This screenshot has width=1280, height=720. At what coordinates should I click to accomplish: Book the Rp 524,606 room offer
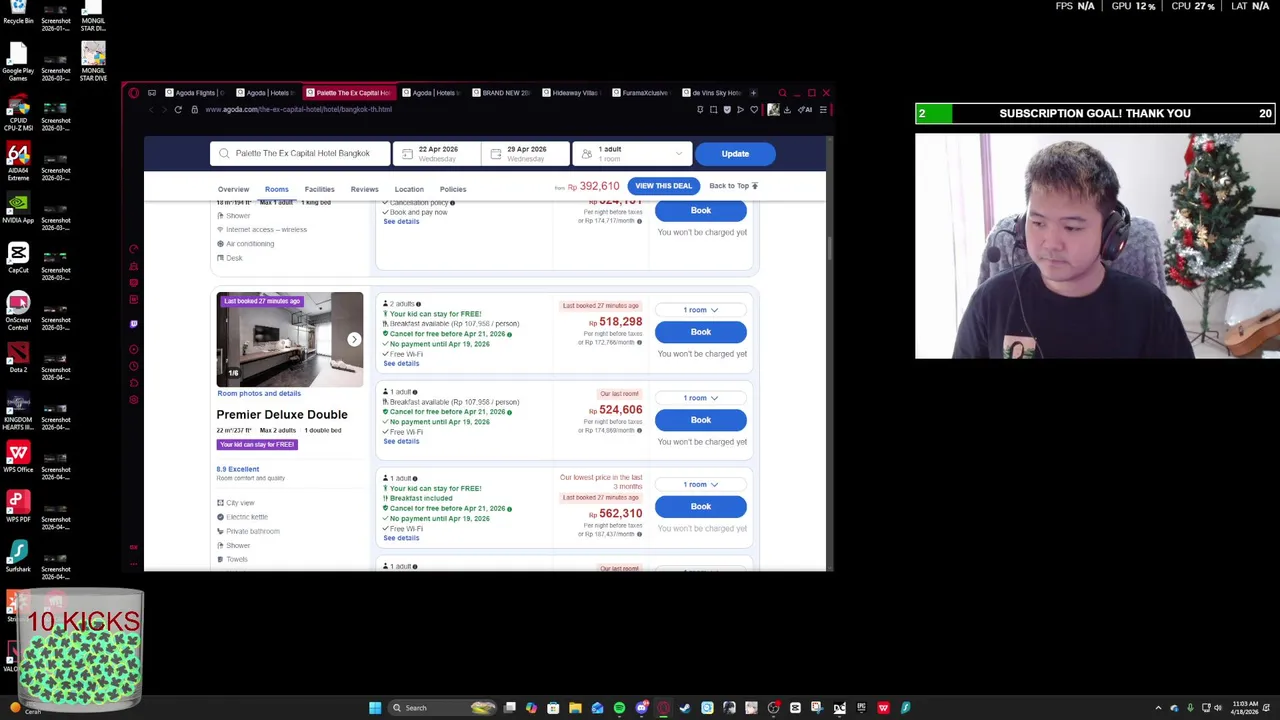[700, 420]
